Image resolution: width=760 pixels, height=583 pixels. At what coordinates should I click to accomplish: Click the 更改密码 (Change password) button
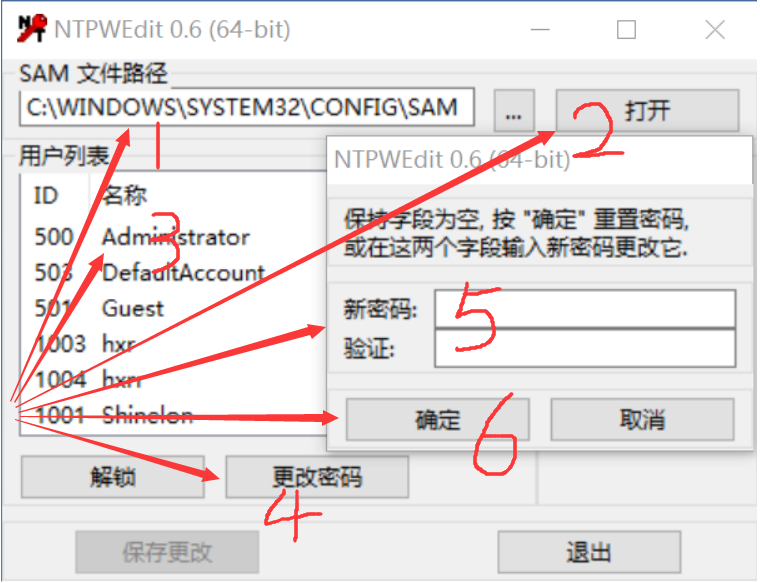[x=317, y=477]
